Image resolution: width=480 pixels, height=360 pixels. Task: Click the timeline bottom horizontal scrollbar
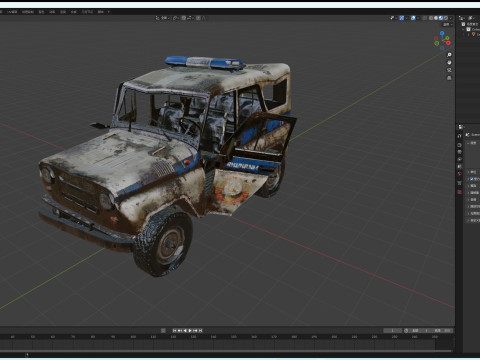[x=227, y=351]
